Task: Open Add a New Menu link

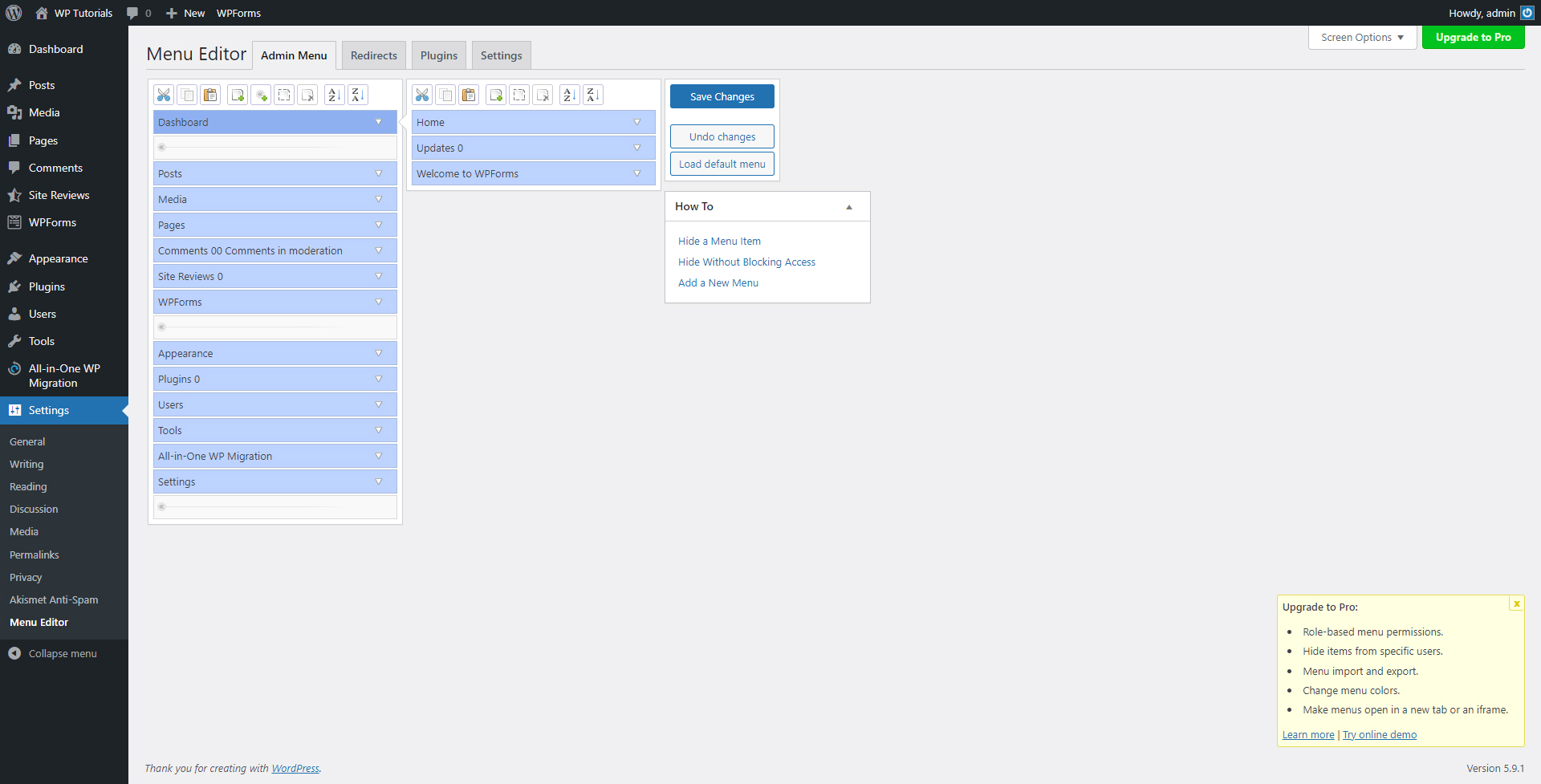Action: pyautogui.click(x=718, y=282)
